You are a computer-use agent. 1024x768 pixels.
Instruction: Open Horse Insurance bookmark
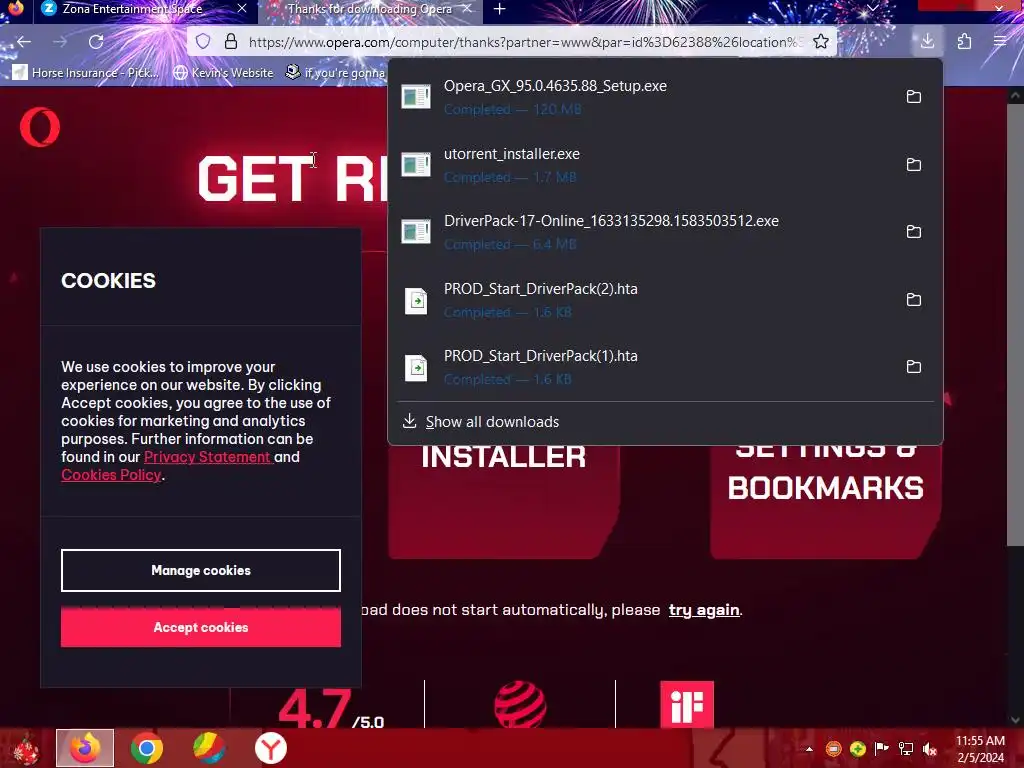pos(86,72)
